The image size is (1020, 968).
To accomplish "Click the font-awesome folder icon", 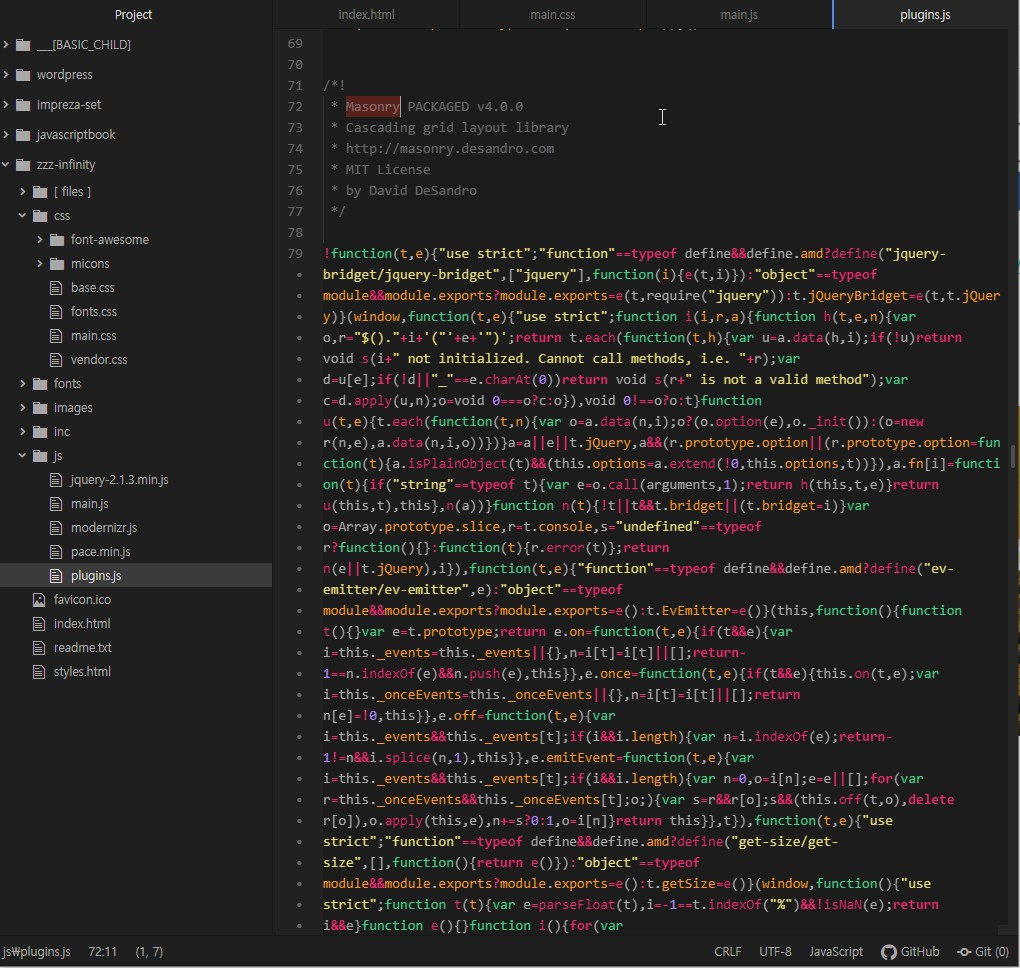I will (x=57, y=239).
